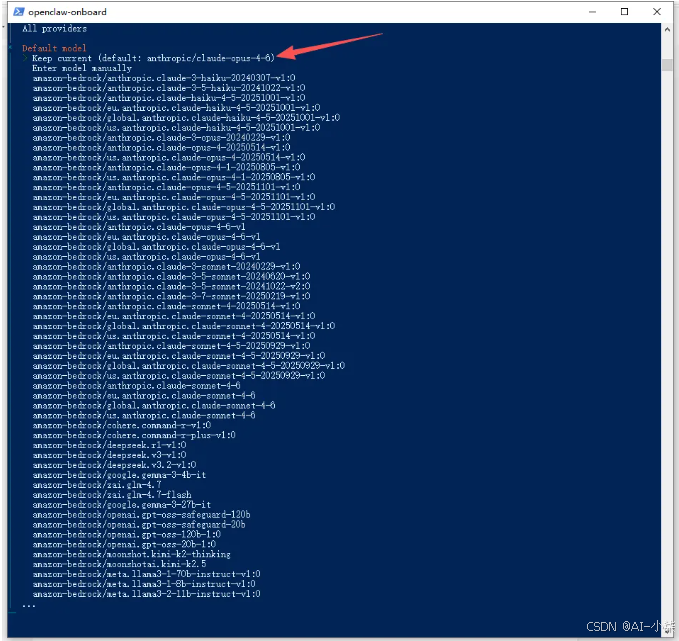
Task: Pick amazon-bedrock/deepseek.v3.2-v1:0
Action: (115, 465)
